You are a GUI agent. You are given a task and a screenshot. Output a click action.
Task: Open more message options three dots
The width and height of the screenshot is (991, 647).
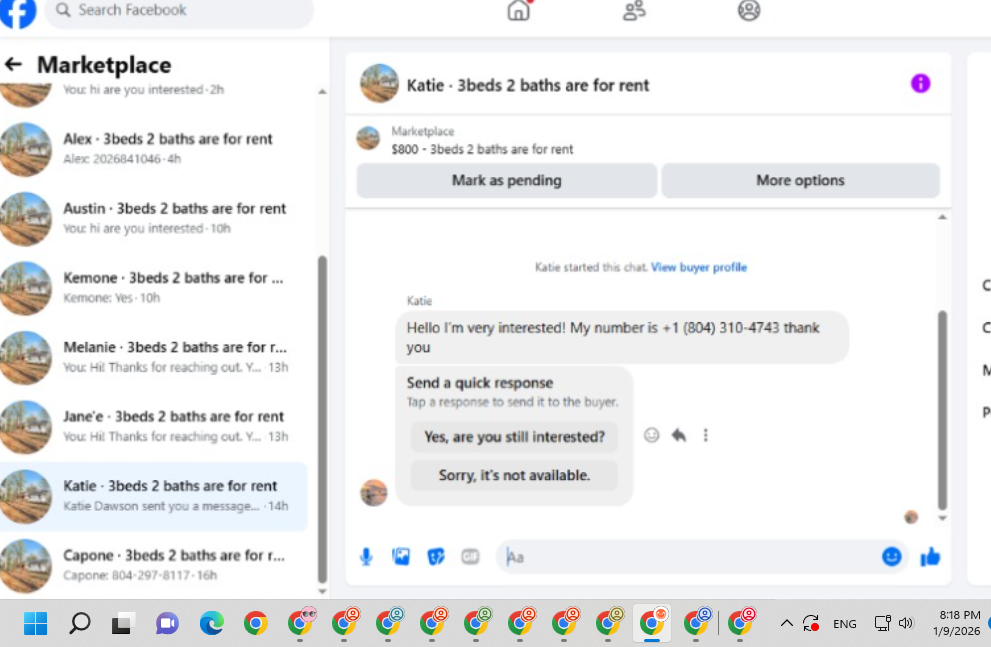705,435
